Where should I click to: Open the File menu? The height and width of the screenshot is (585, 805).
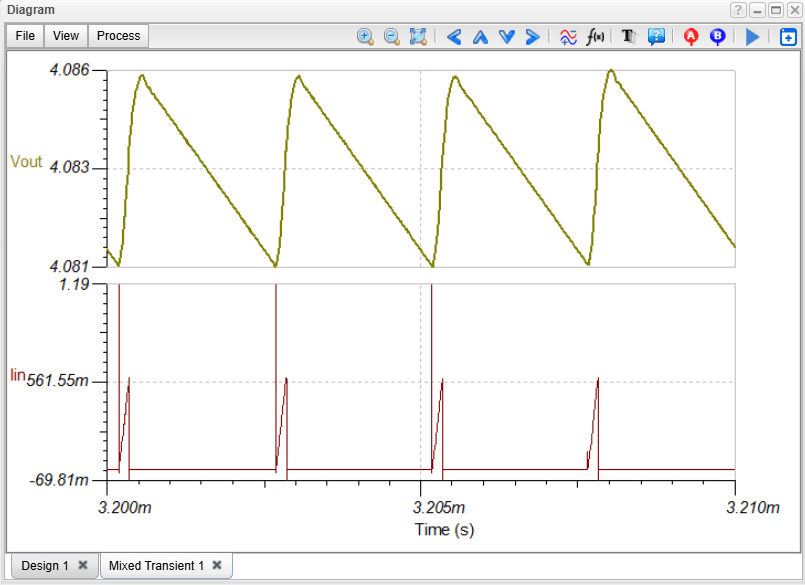pyautogui.click(x=25, y=36)
